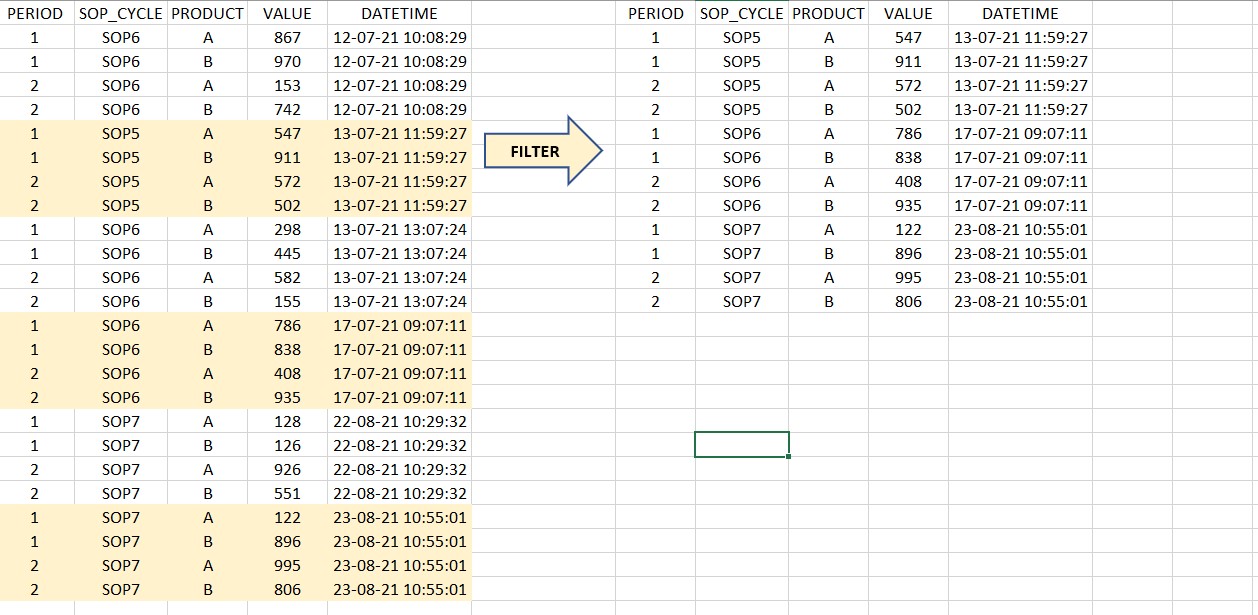
Task: Select the datetime in the row with value 128
Action: pyautogui.click(x=399, y=421)
